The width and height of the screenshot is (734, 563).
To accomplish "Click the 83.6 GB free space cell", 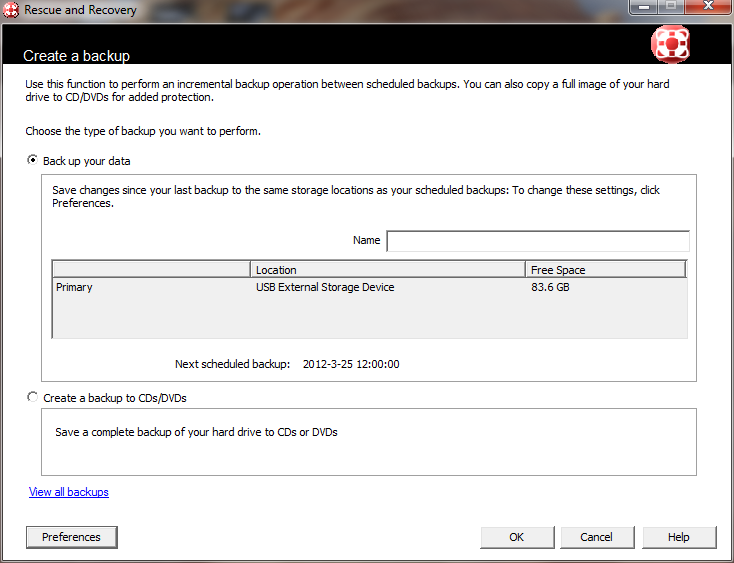I will pyautogui.click(x=550, y=288).
